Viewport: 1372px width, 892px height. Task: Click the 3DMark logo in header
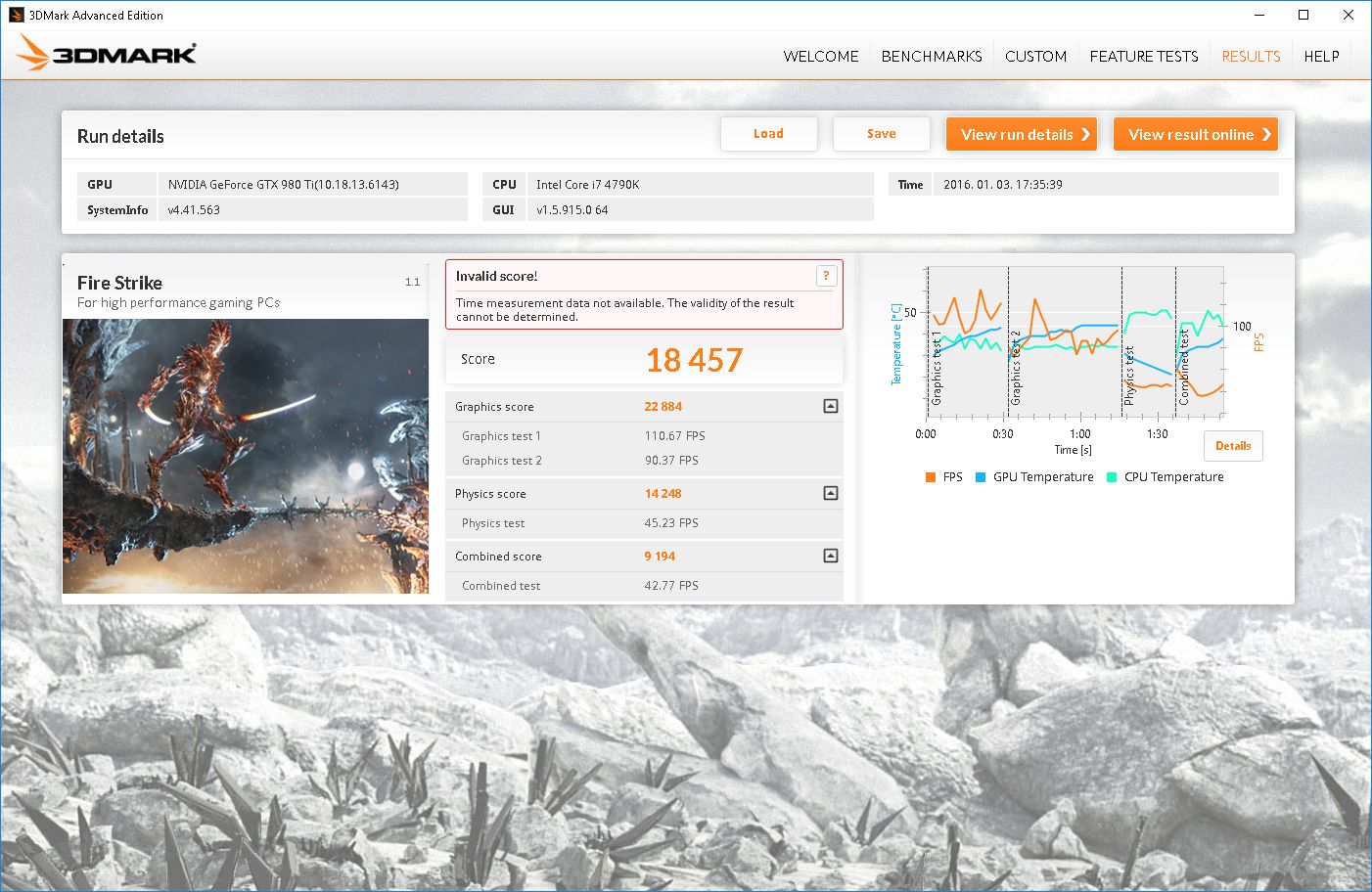(x=107, y=53)
